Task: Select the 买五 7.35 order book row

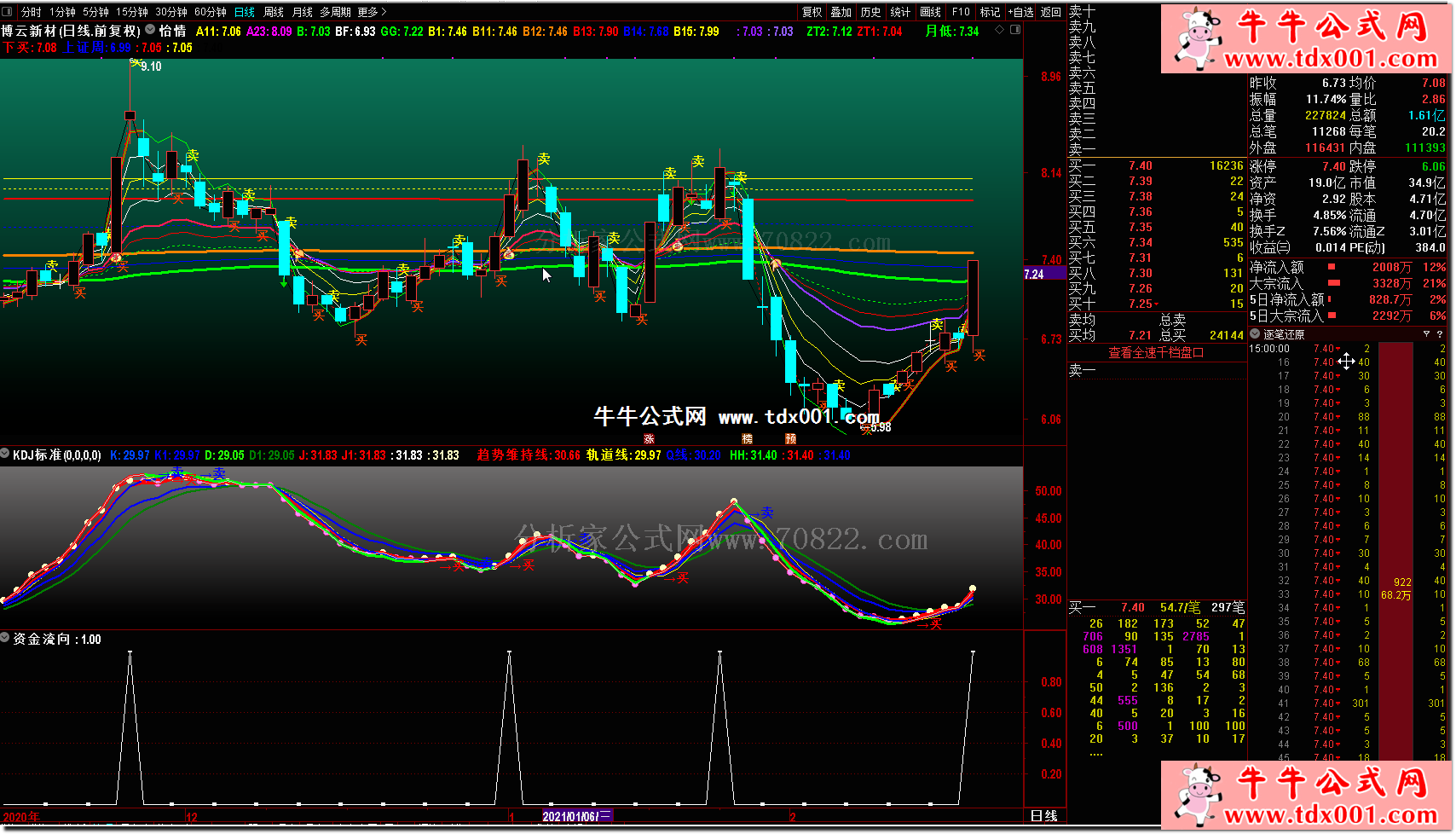Action: (1156, 227)
